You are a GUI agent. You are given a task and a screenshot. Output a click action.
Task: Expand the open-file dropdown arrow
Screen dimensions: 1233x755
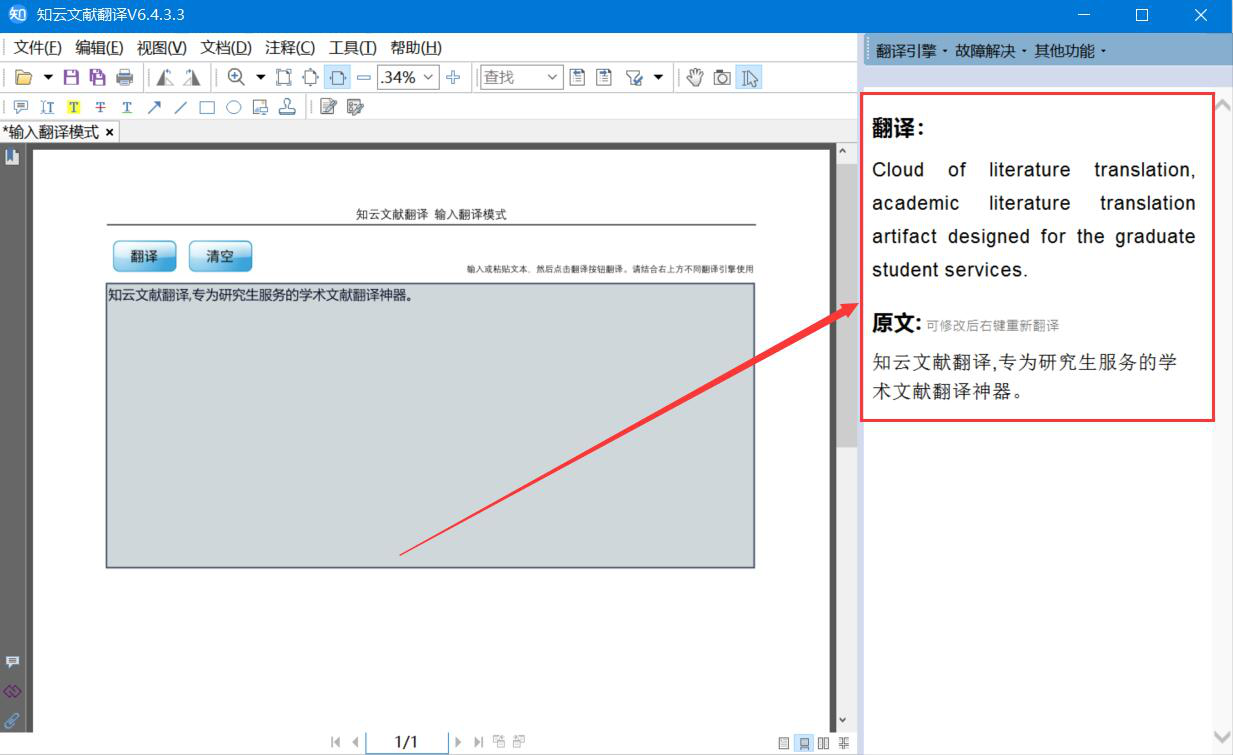click(47, 78)
